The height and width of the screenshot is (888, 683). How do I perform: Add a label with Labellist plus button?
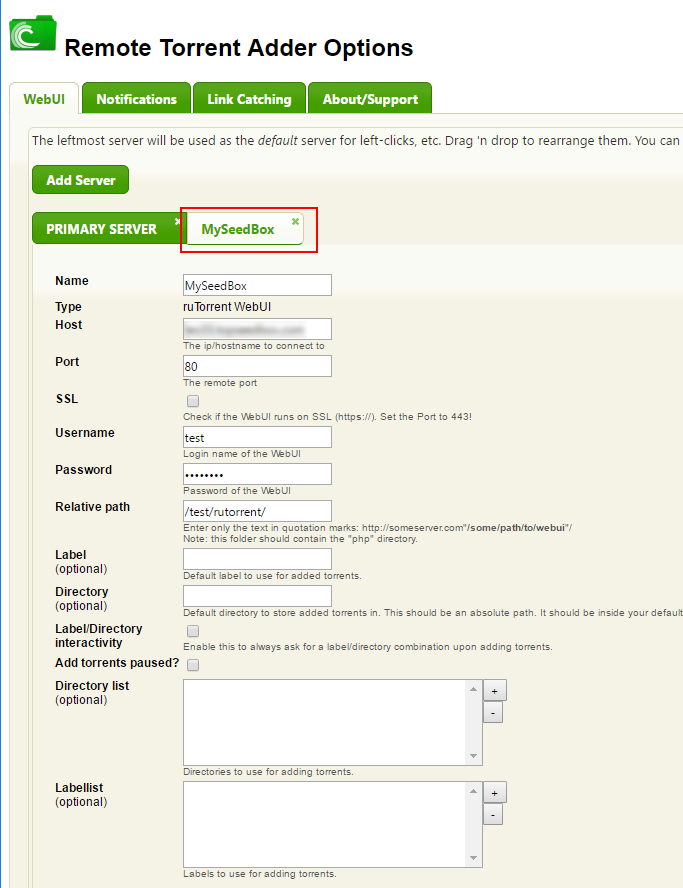pos(493,793)
